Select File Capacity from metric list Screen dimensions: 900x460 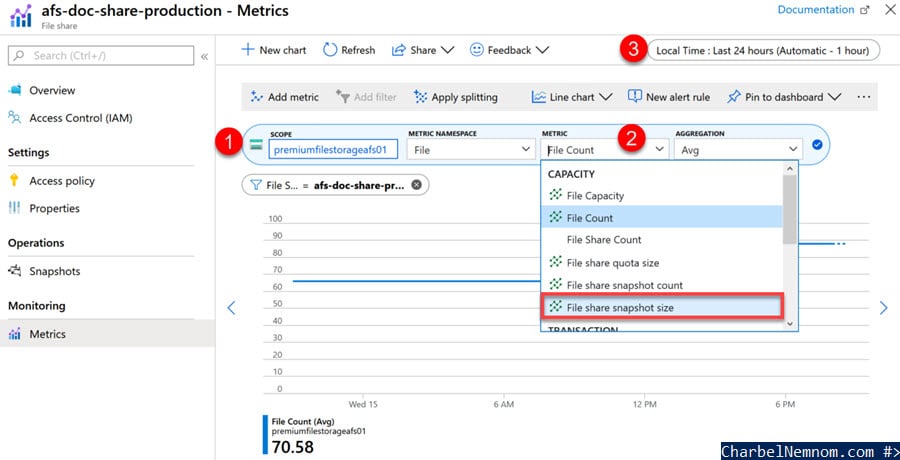click(662, 195)
